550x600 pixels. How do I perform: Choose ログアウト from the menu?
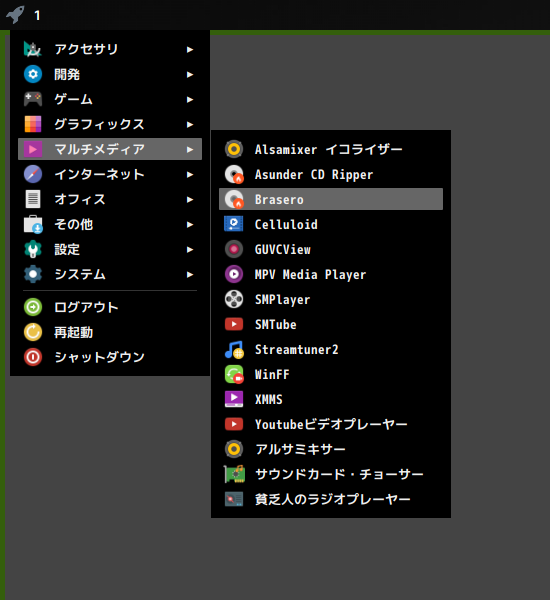point(110,307)
